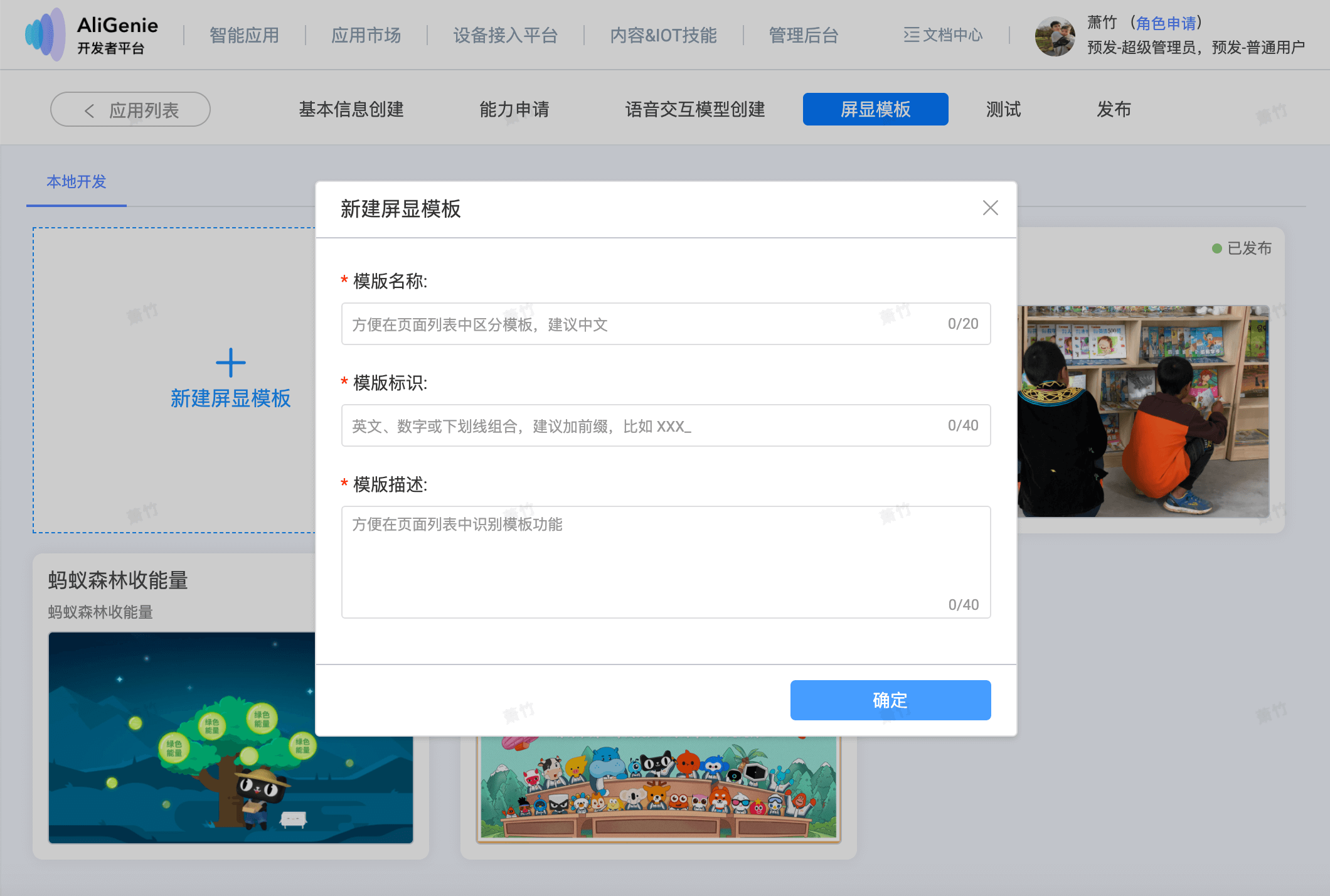Navigate to 设备接入平台 menu
Image resolution: width=1330 pixels, height=896 pixels.
click(x=506, y=35)
